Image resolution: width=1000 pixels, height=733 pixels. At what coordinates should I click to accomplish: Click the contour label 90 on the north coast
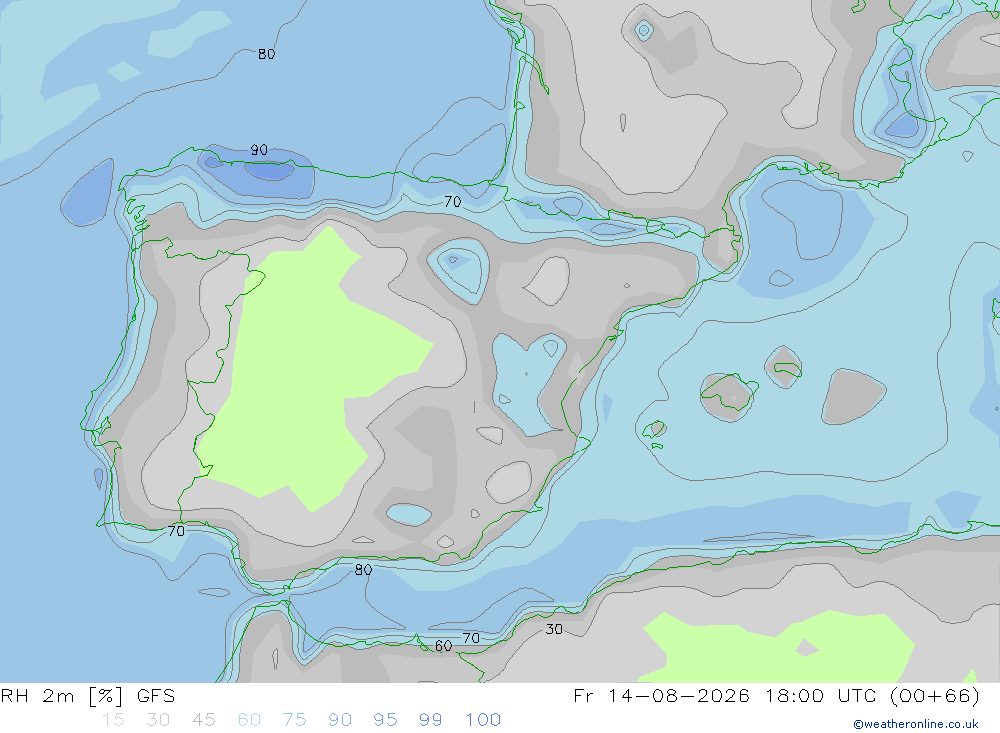click(x=259, y=150)
